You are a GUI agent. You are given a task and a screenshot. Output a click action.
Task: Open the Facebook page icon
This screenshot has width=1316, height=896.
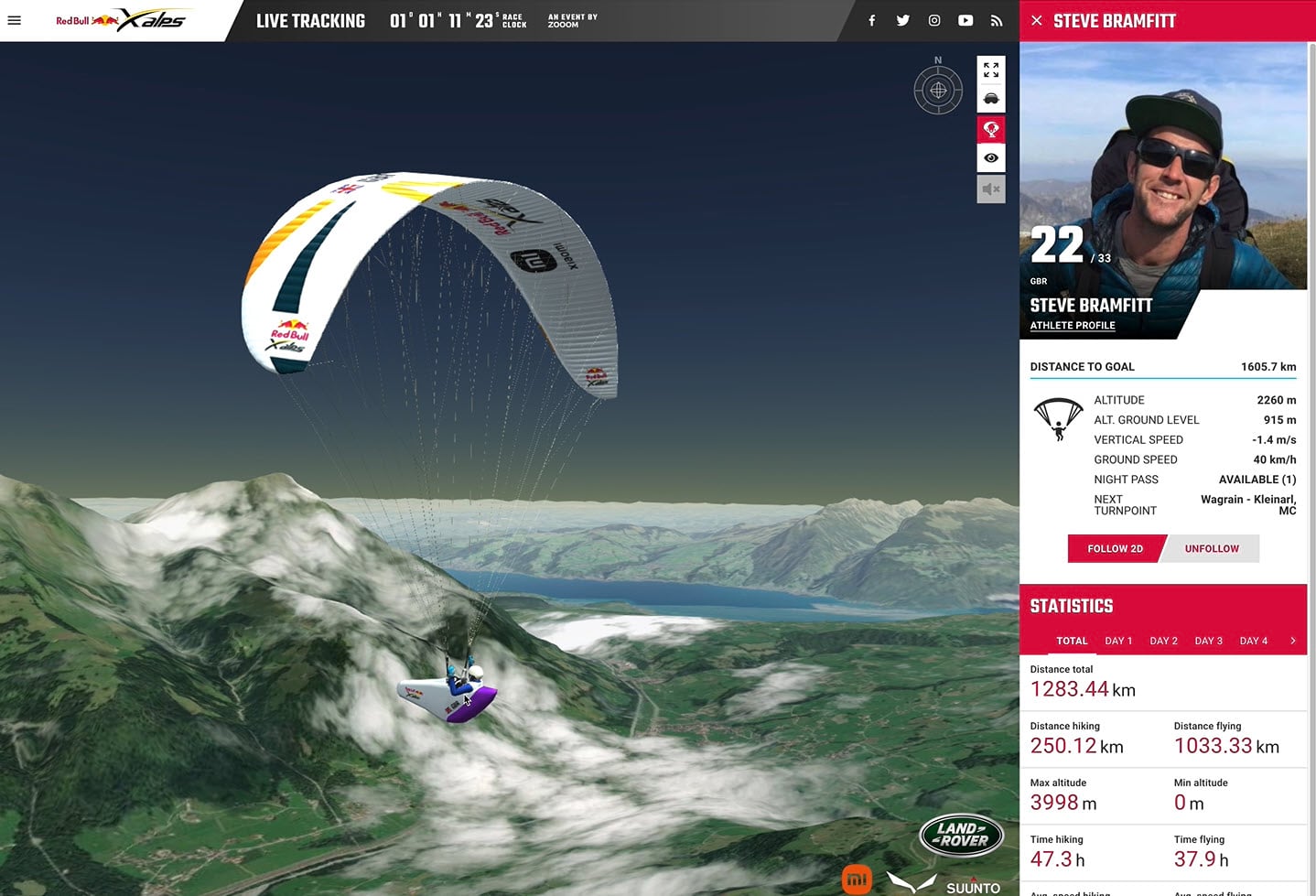coord(871,20)
